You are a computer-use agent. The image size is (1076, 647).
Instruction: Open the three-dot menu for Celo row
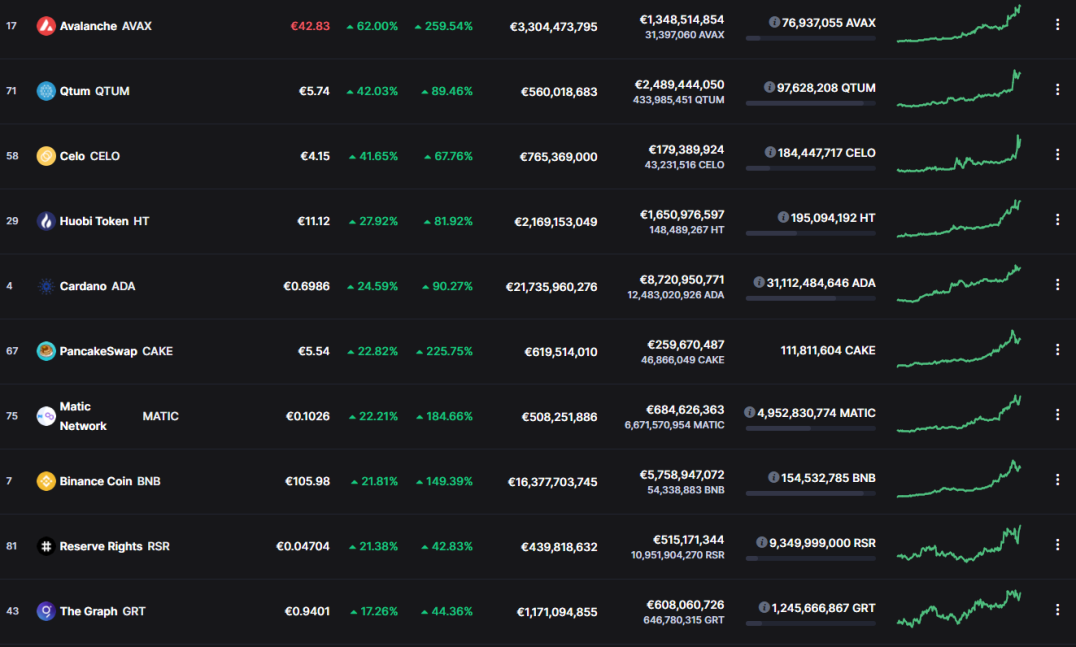click(1057, 155)
